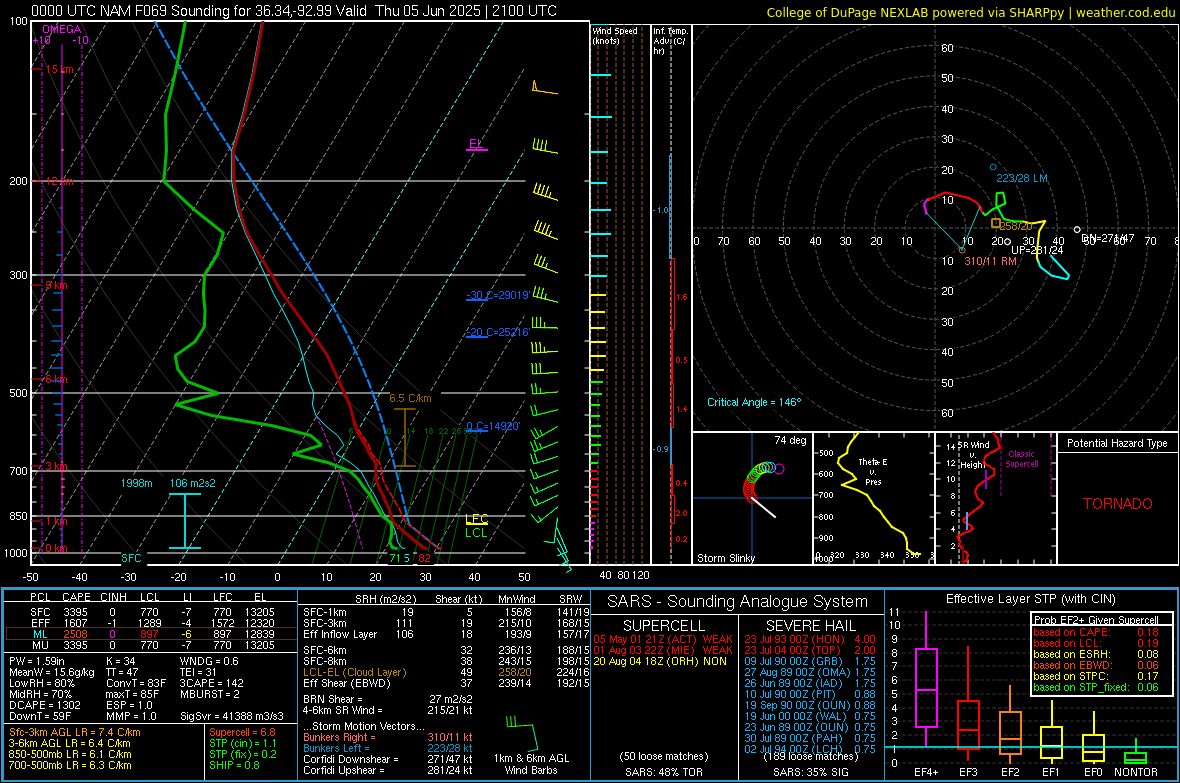Image resolution: width=1180 pixels, height=783 pixels.
Task: Select the EFF parcel row label
Action: tap(40, 623)
